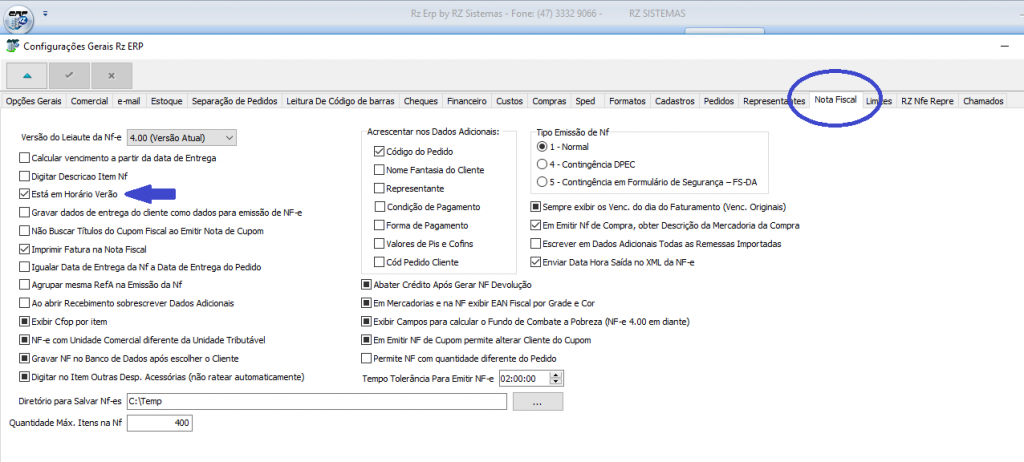This screenshot has width=1024, height=462.
Task: Cancel changes with the X toolbar button
Action: pos(111,75)
